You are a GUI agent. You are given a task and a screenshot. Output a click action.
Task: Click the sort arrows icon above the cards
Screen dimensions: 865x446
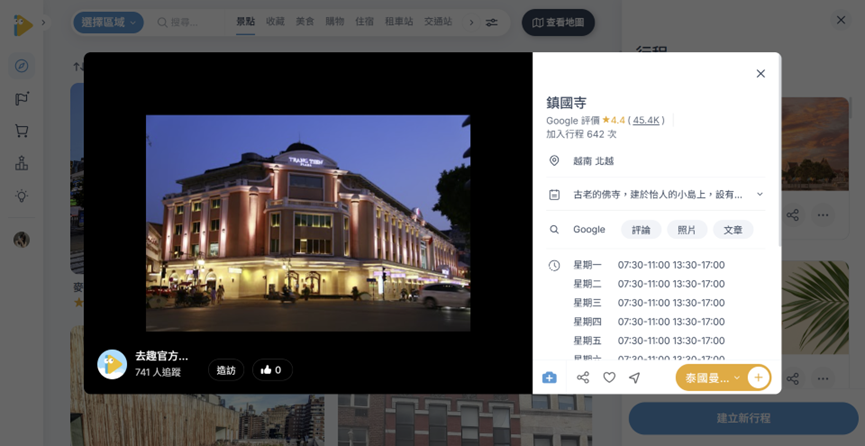[x=77, y=66]
